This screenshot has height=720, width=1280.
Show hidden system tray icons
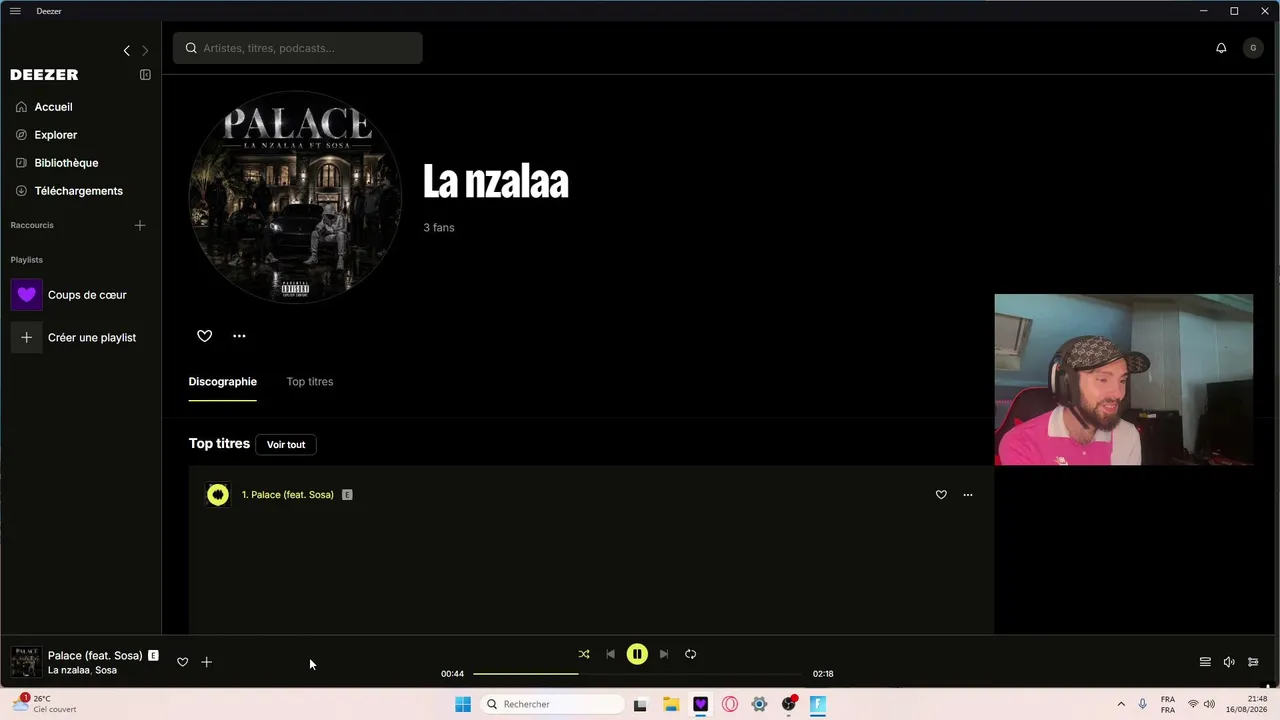click(1121, 704)
